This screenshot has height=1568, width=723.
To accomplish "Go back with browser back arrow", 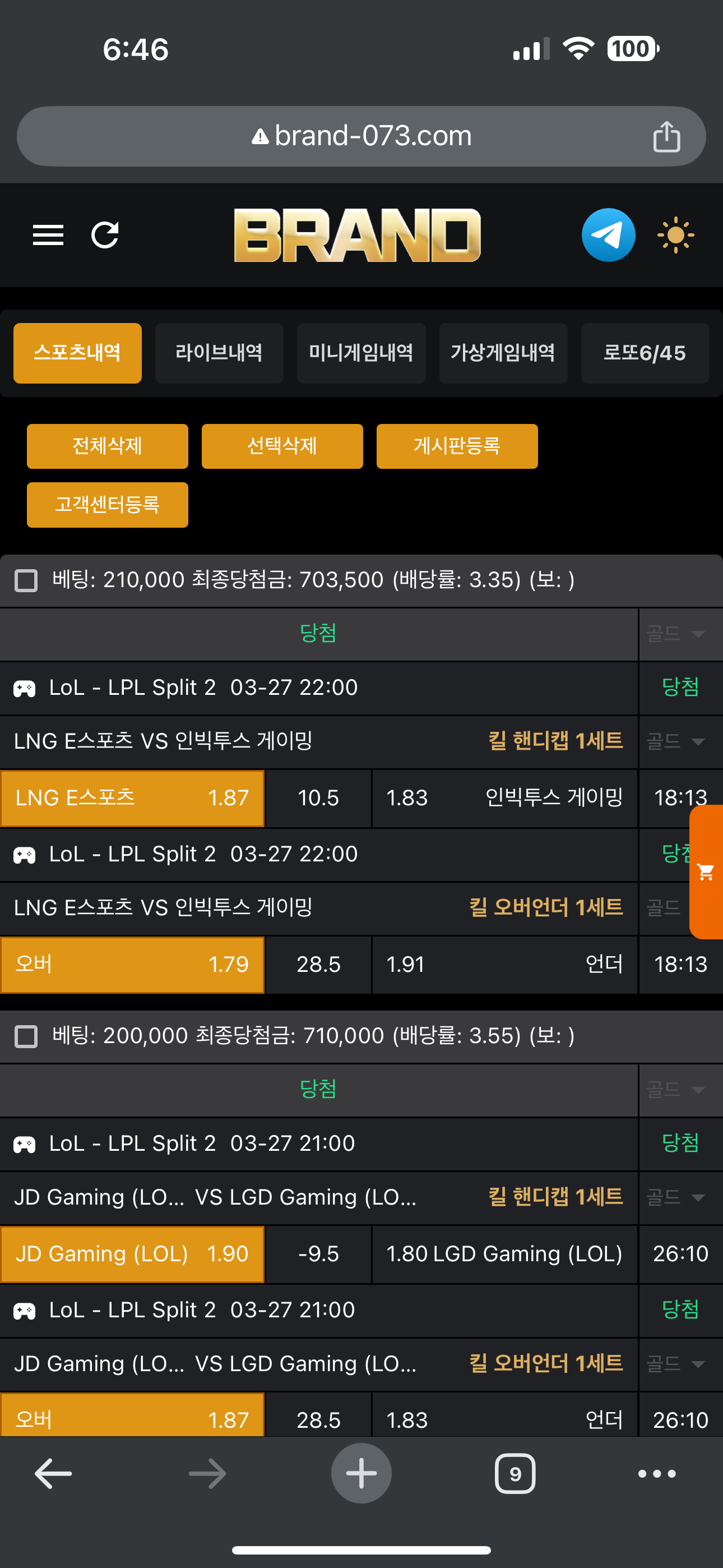I will click(x=54, y=1474).
